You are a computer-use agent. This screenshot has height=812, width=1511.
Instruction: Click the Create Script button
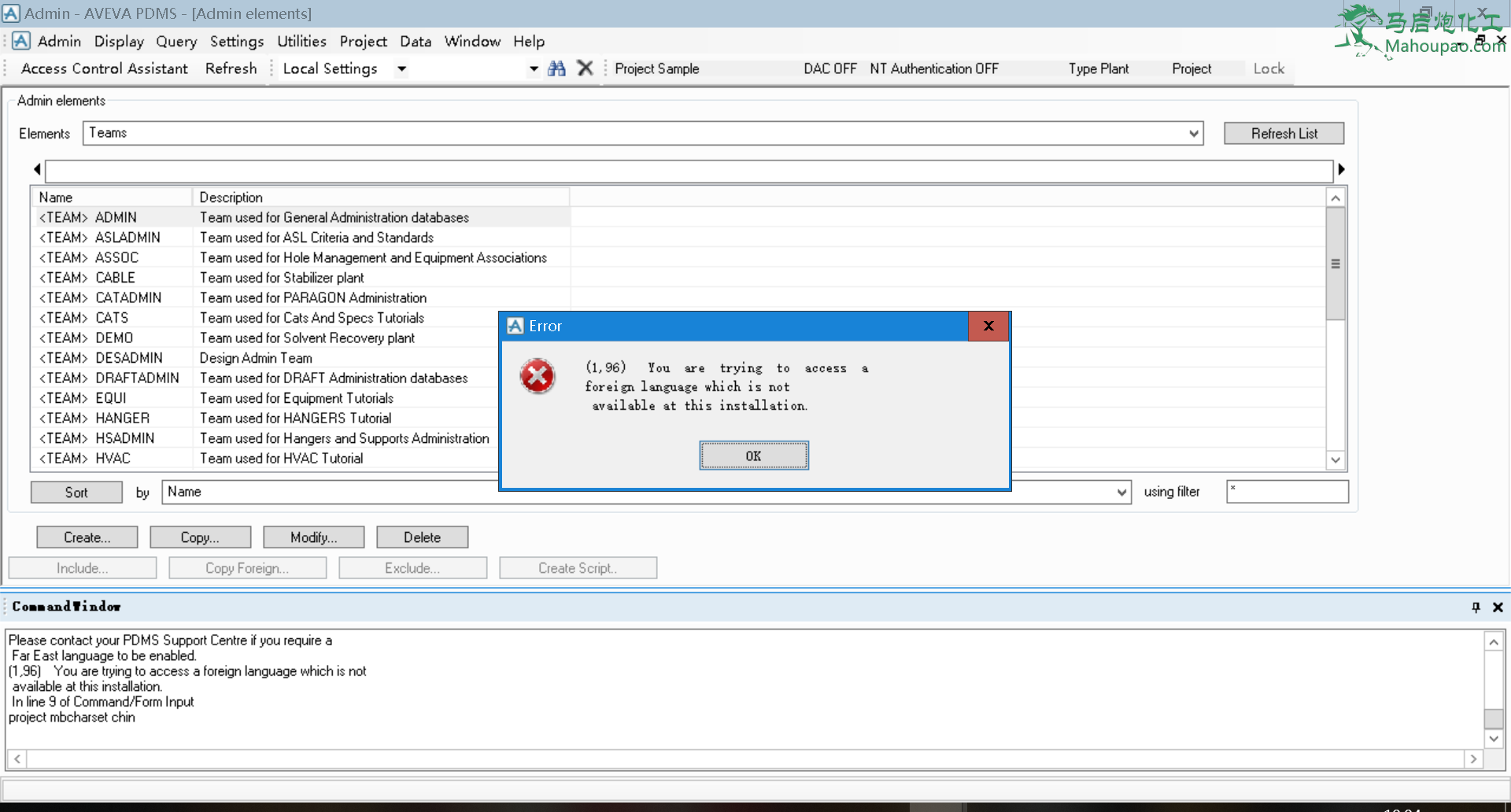pyautogui.click(x=578, y=568)
